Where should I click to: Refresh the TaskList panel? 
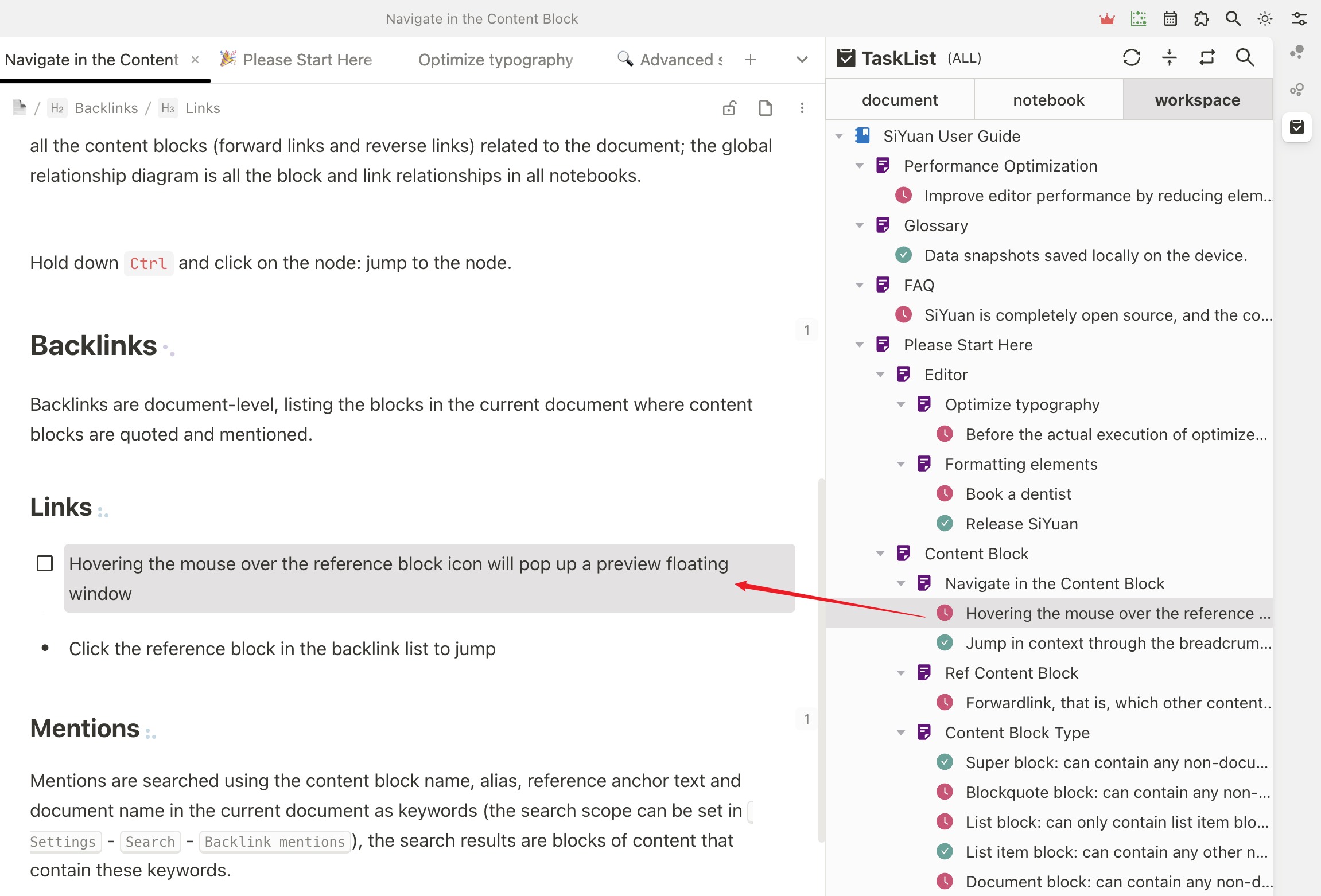pyautogui.click(x=1132, y=57)
